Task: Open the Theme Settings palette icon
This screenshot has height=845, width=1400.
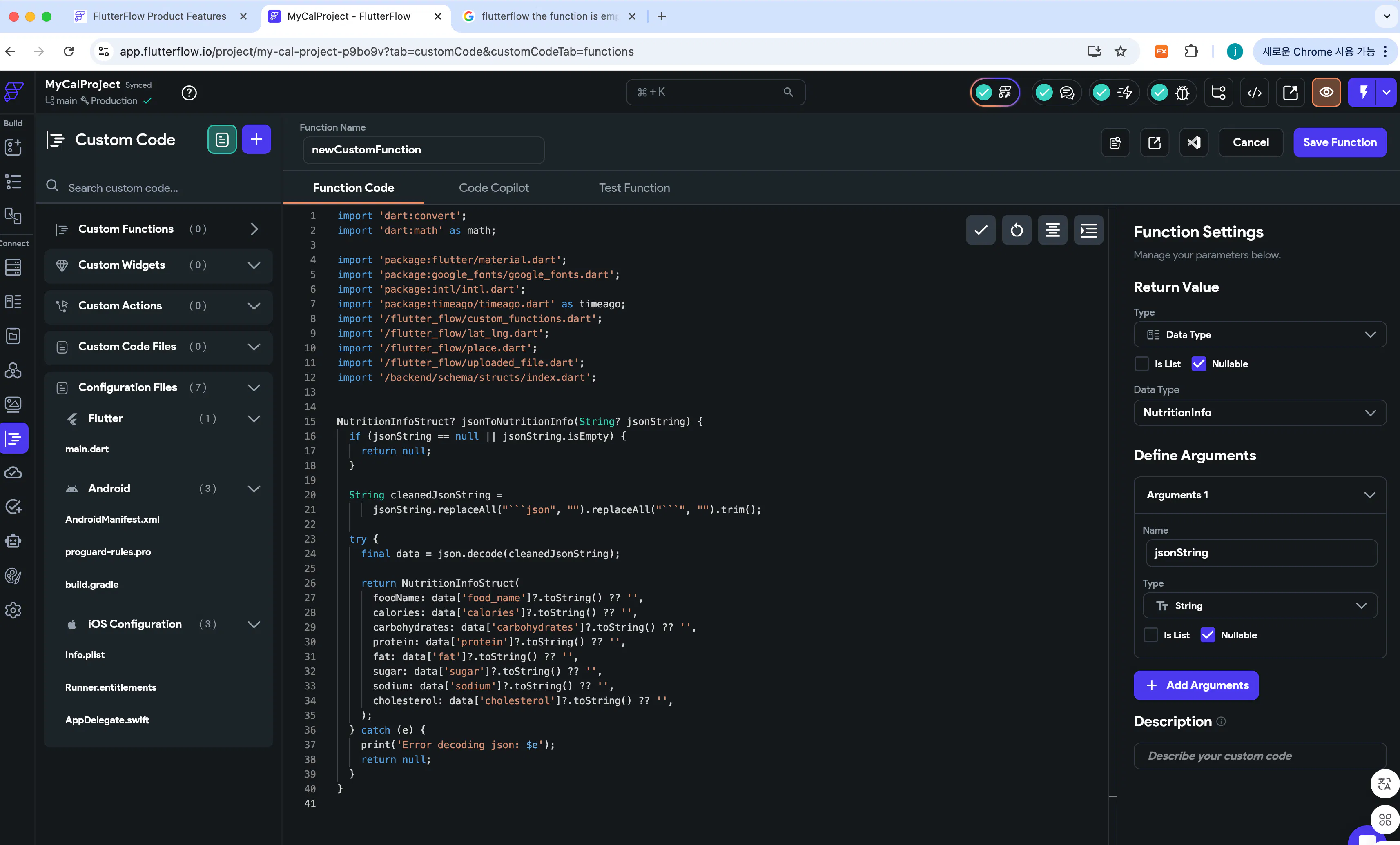Action: click(13, 576)
